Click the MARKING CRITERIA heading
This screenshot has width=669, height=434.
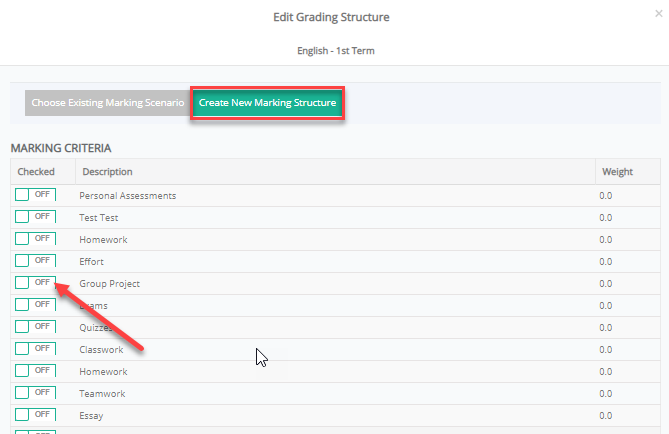61,148
